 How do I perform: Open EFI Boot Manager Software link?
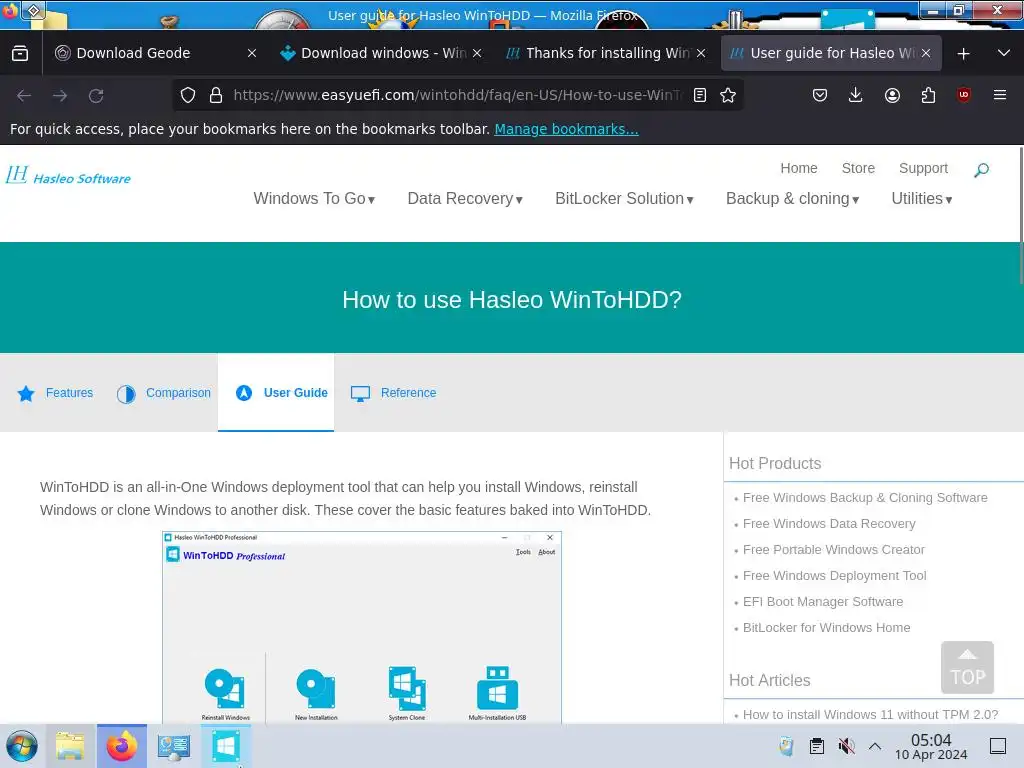(823, 601)
